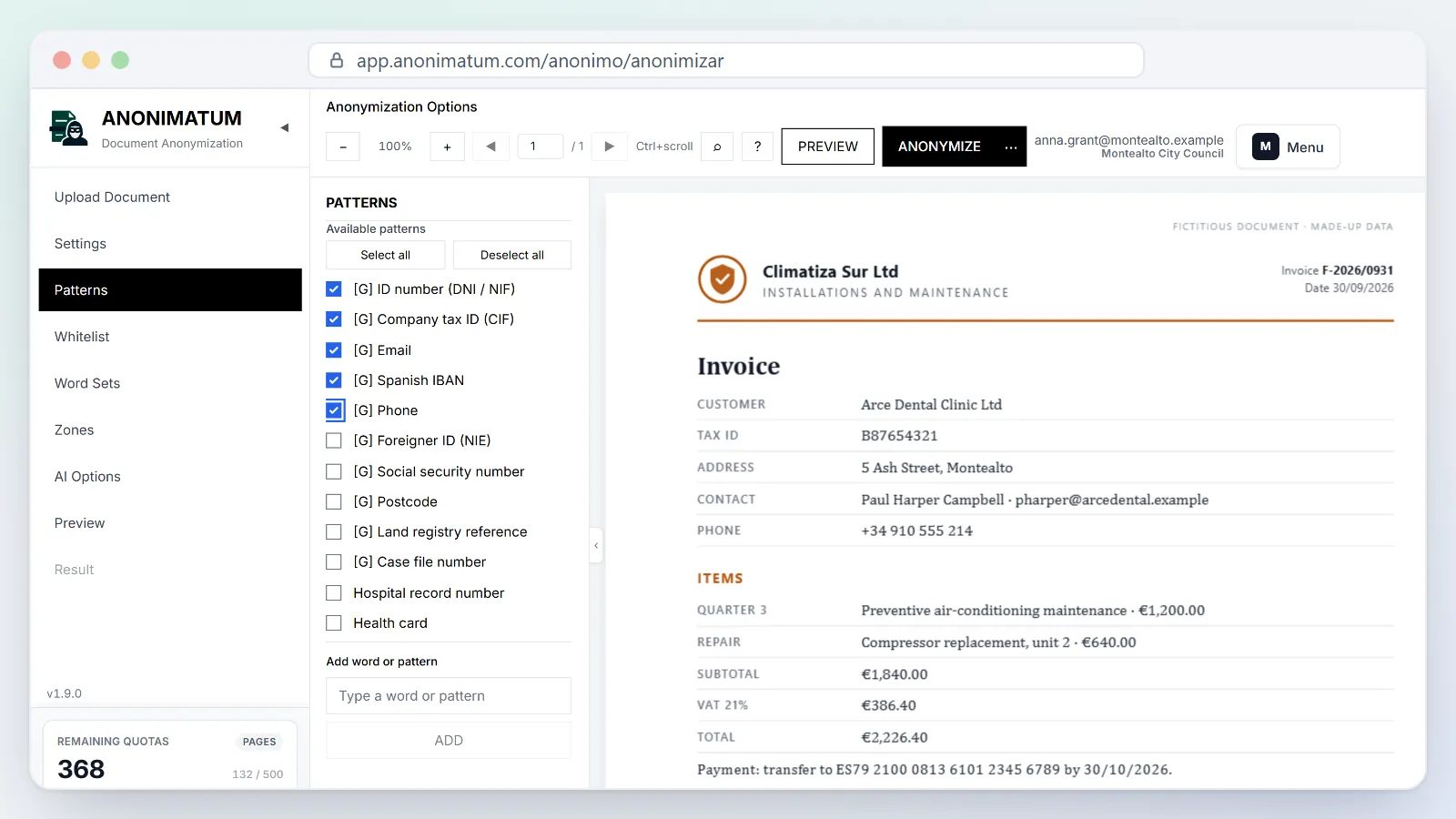Open the Settings sidebar item
Screen dimensions: 1456x819
tap(170, 244)
